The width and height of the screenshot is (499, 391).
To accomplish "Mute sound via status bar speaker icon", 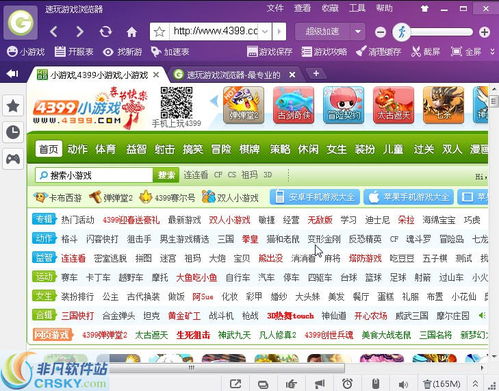I will [x=403, y=384].
